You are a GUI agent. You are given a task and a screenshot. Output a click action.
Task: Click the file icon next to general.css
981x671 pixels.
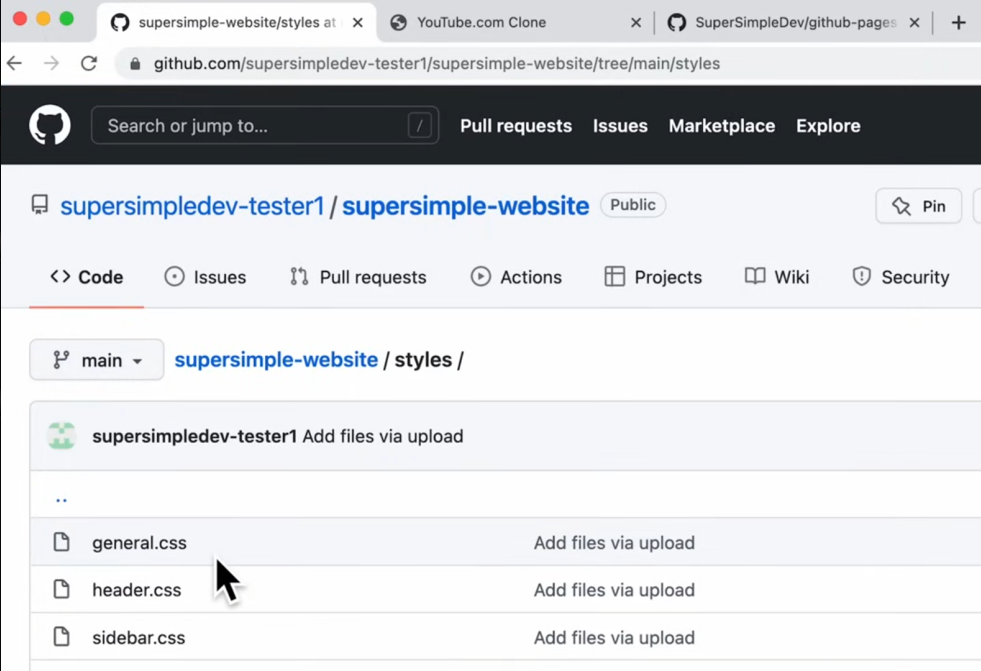[61, 542]
